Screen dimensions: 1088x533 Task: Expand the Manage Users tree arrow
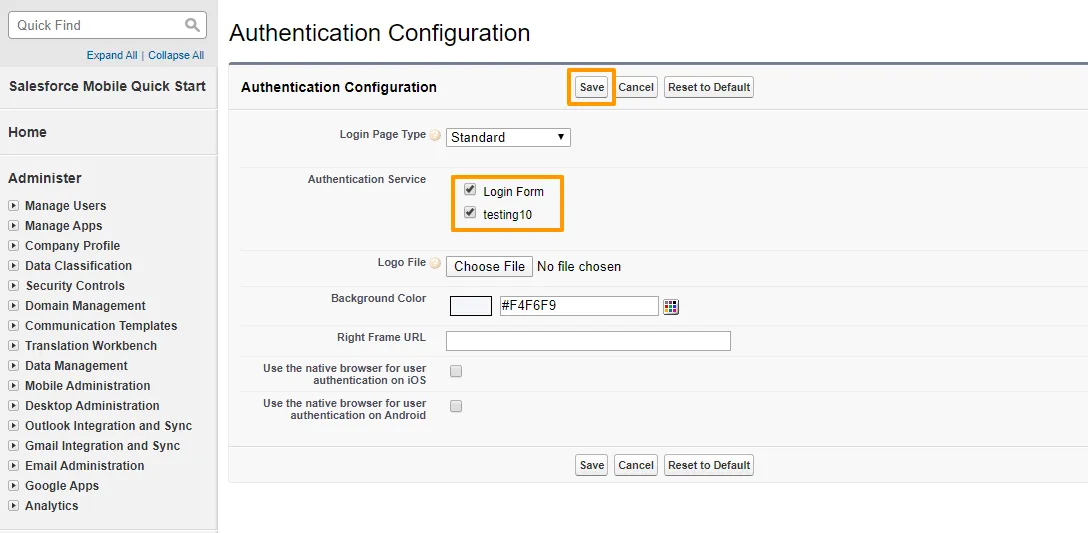tap(14, 206)
